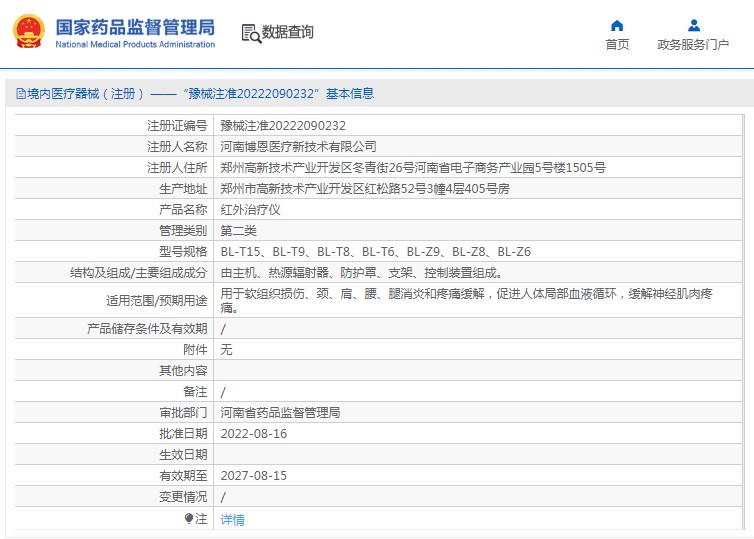Click the 产品储存条件及有效期 label
The width and height of the screenshot is (754, 539).
(x=147, y=328)
